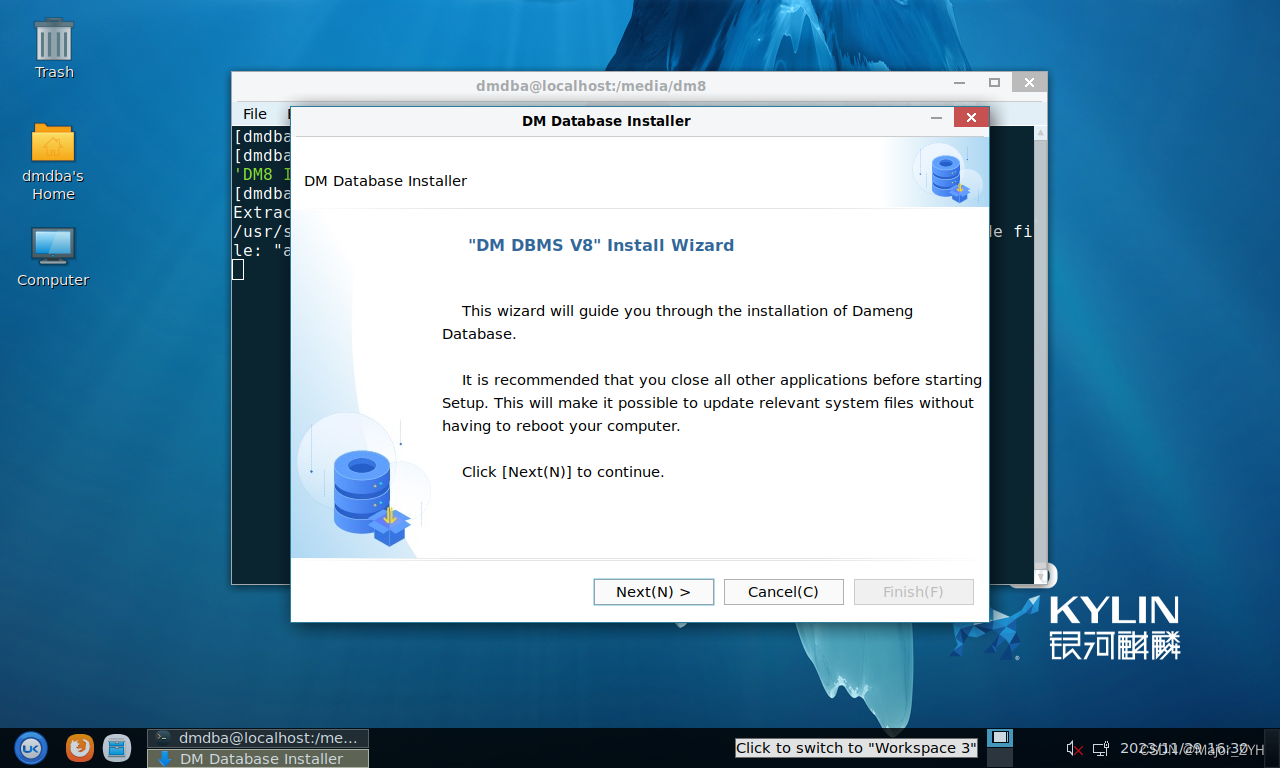Launch Firefox from the taskbar
Screen dimensions: 1280x768
[x=80, y=748]
